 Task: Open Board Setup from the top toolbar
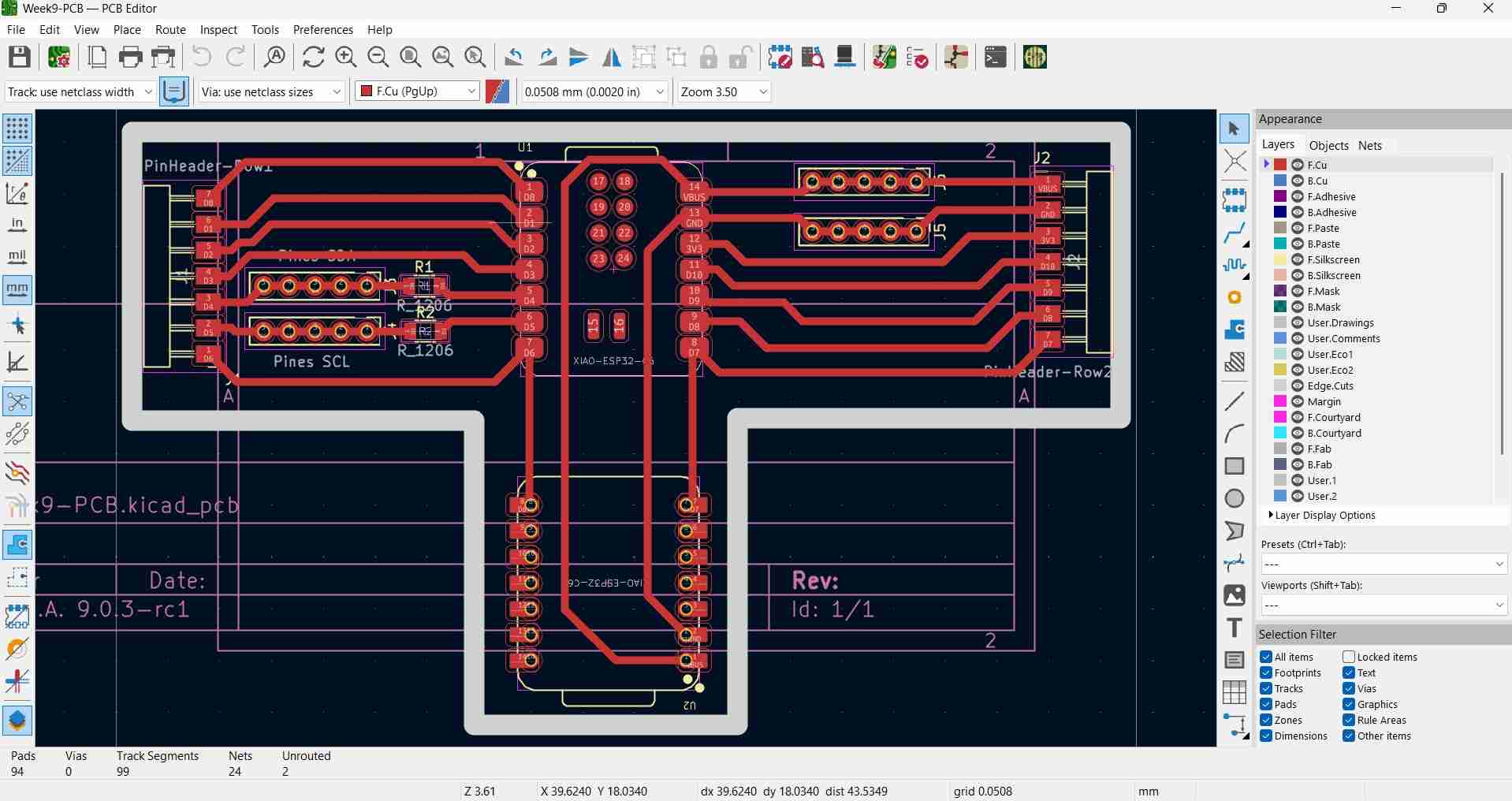click(x=59, y=57)
